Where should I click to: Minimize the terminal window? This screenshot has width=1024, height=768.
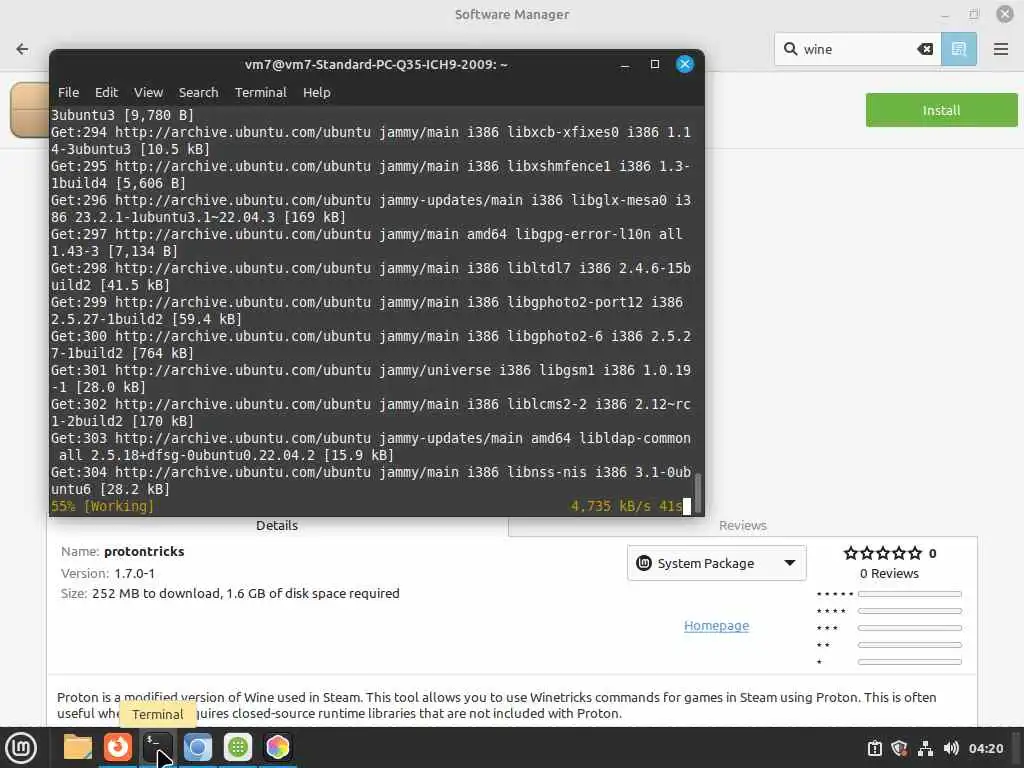click(625, 65)
